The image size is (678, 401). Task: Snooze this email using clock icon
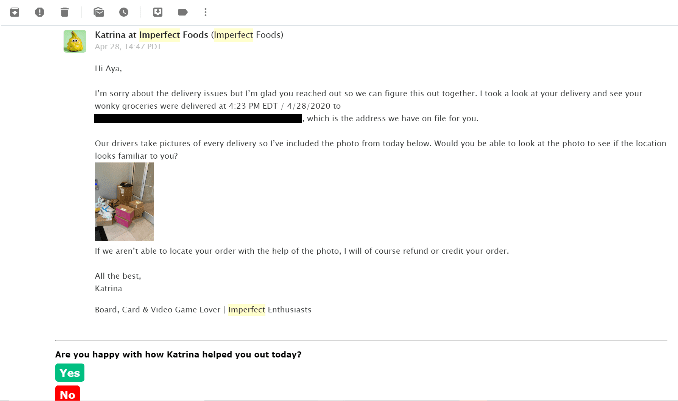coord(124,12)
